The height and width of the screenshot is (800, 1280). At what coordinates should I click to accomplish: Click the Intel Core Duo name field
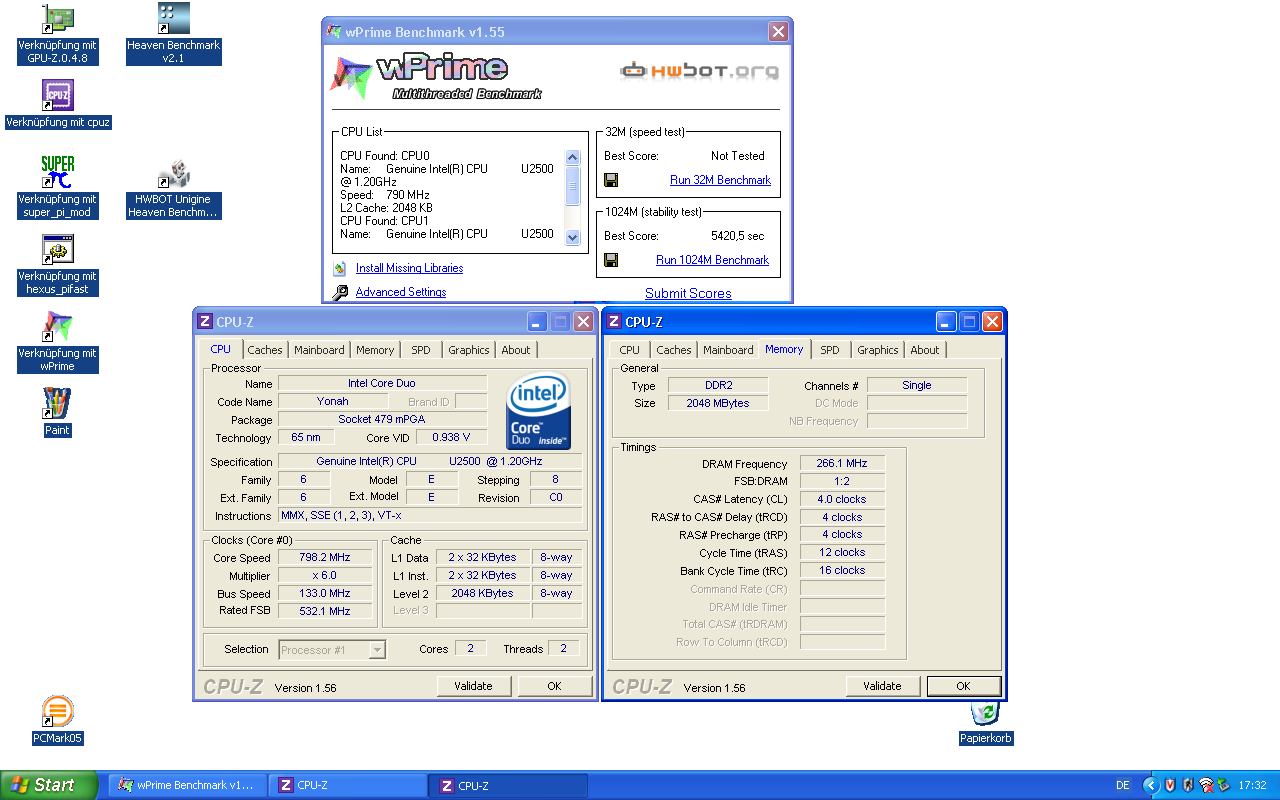tap(382, 383)
